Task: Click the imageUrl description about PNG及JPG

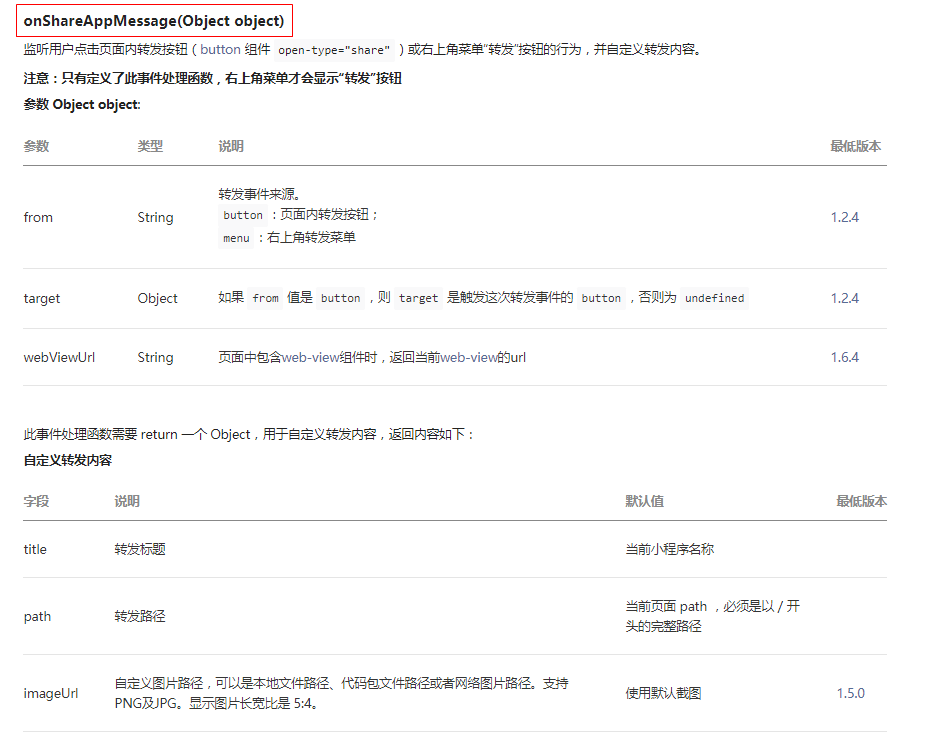Action: point(341,693)
